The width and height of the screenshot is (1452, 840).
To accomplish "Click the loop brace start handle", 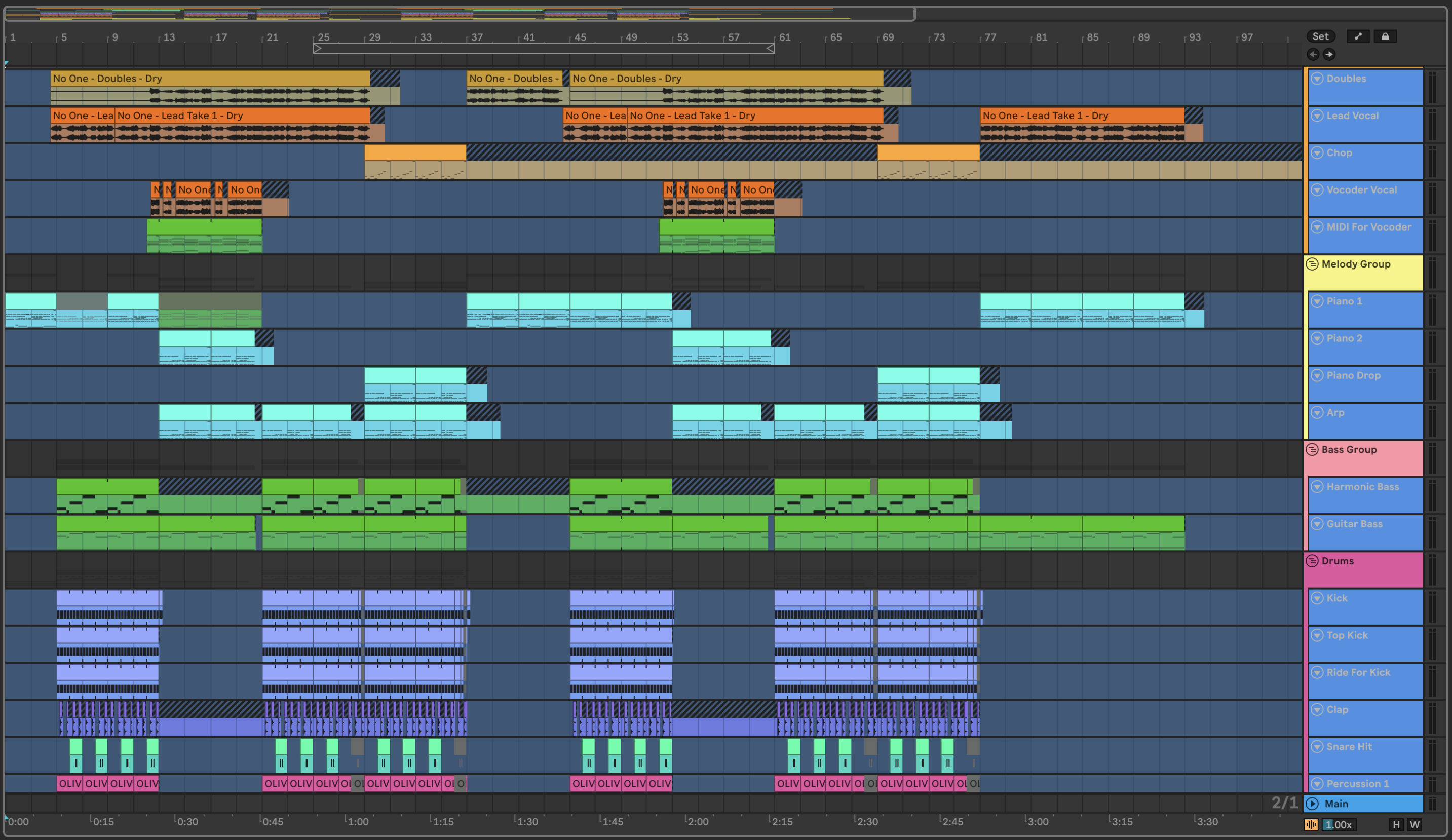I will coord(317,49).
